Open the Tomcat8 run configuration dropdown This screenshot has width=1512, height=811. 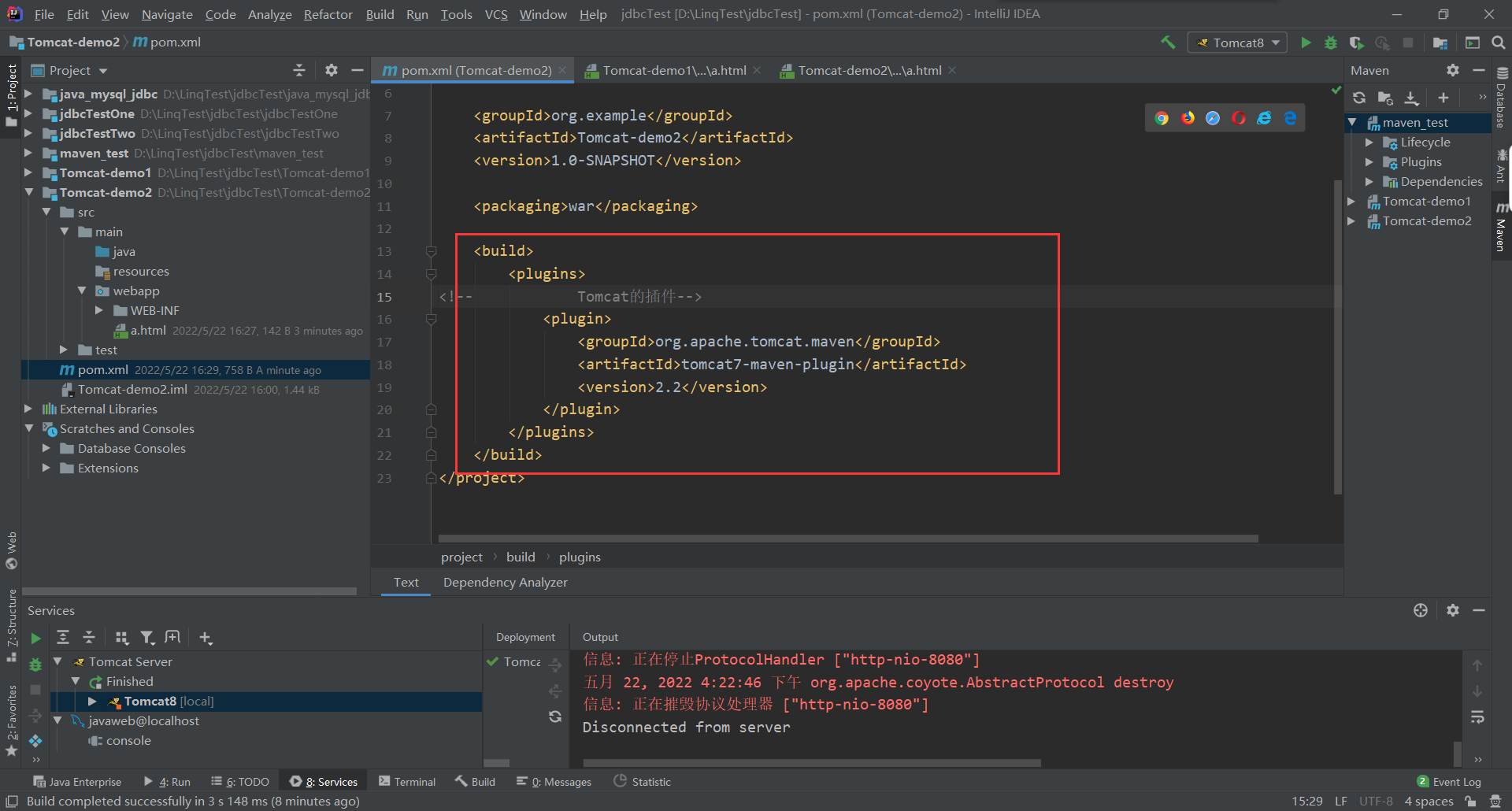(1237, 43)
